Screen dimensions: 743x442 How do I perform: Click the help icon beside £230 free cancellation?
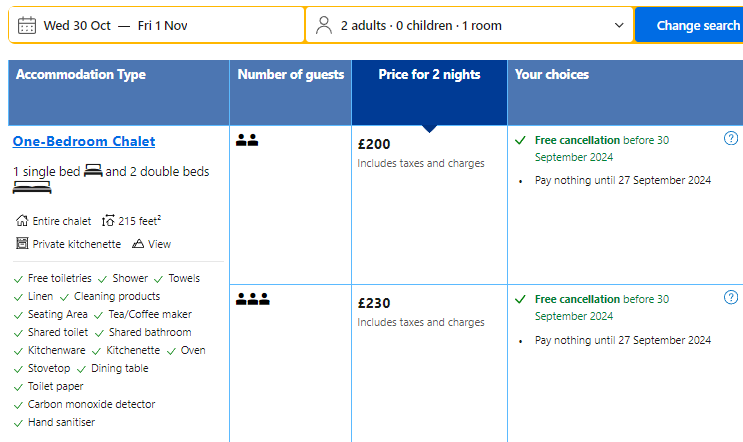(x=730, y=298)
